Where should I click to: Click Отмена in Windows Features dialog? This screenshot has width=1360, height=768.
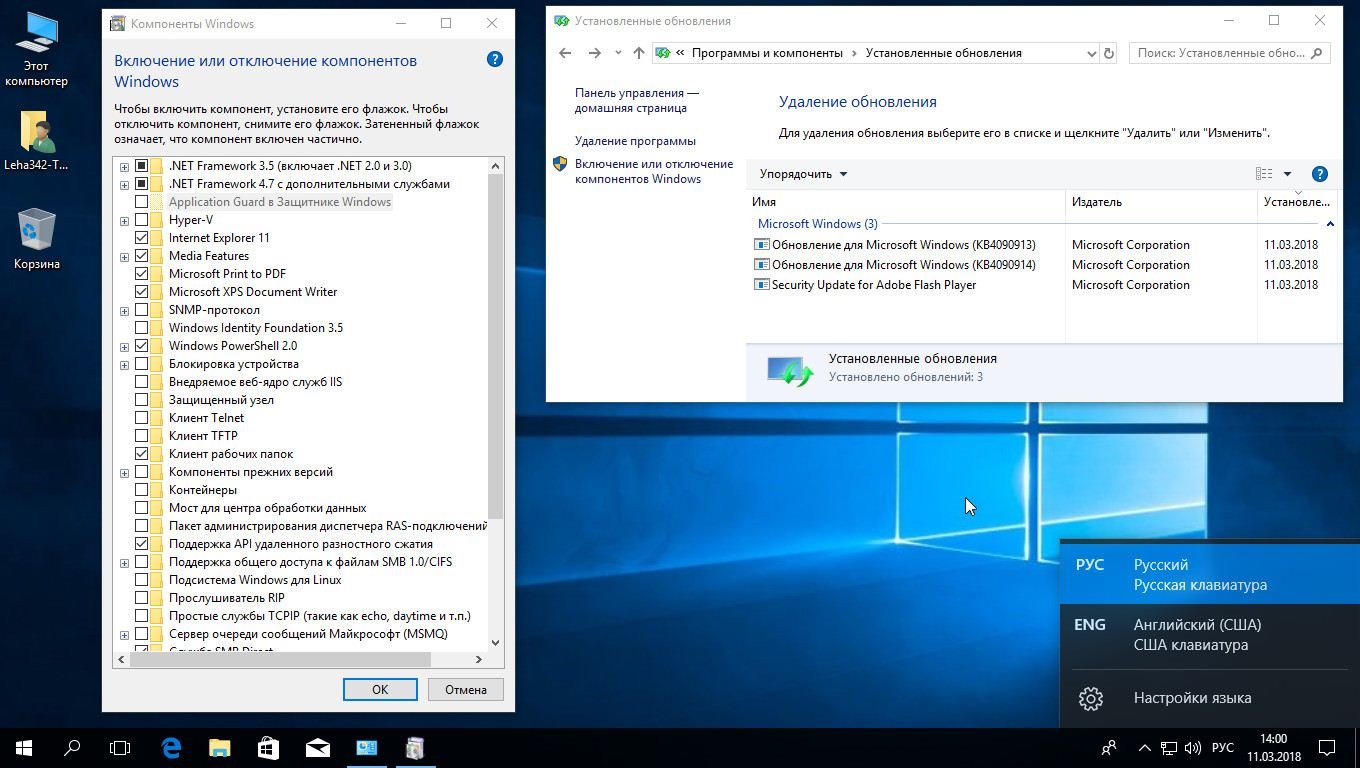coord(466,689)
